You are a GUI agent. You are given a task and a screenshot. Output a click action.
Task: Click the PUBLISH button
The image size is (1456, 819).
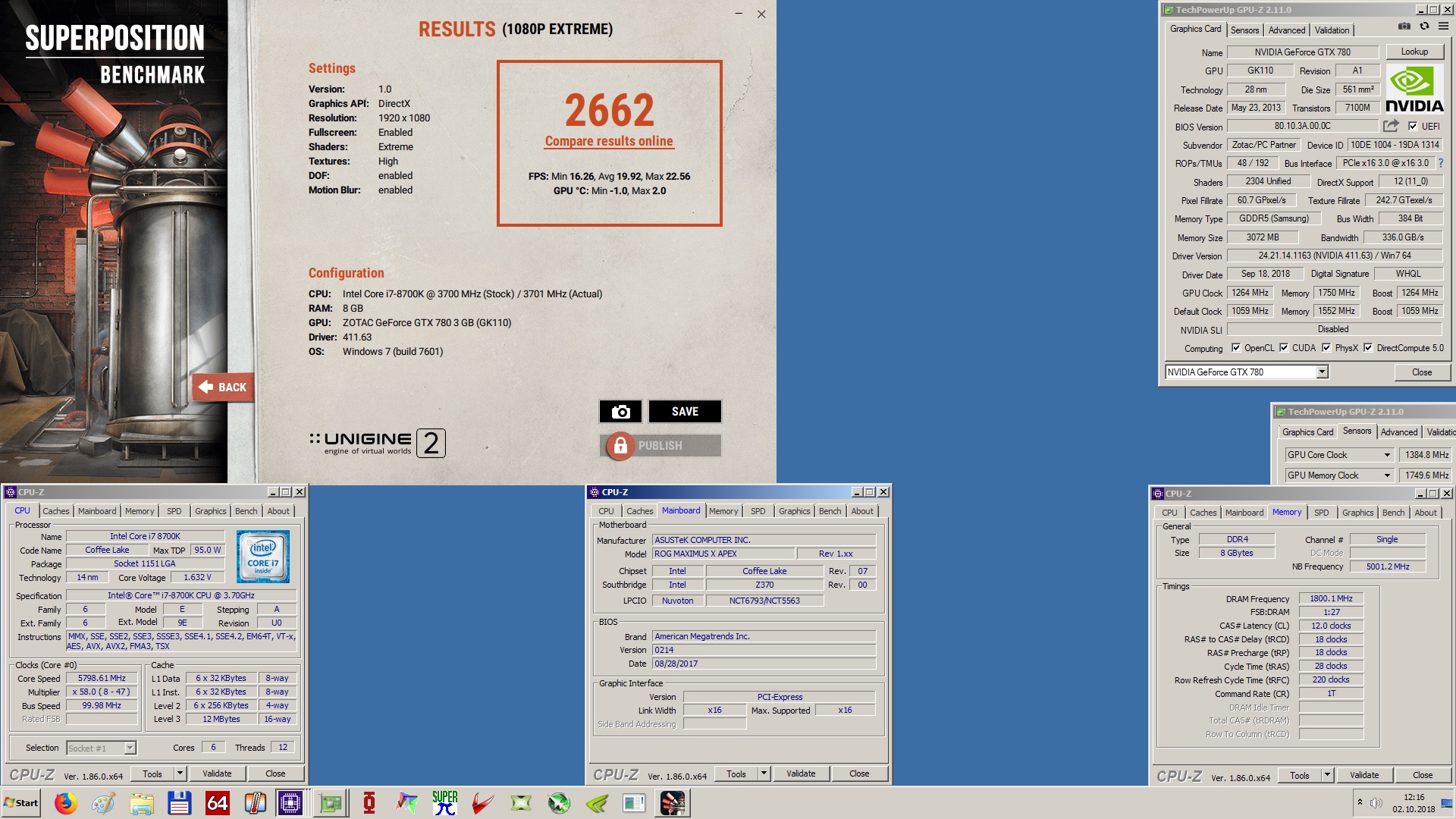pos(660,446)
